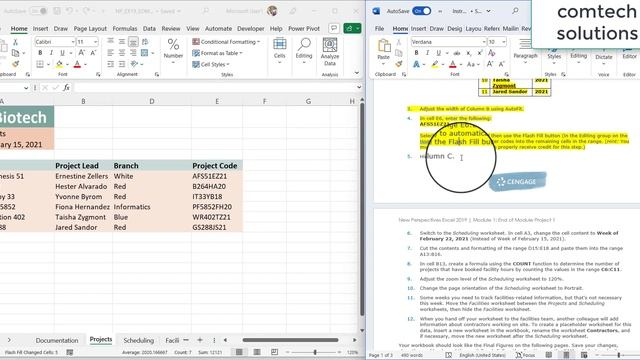This screenshot has height=360, width=640.
Task: Click Strikethrough in Word
Action: (x=457, y=53)
